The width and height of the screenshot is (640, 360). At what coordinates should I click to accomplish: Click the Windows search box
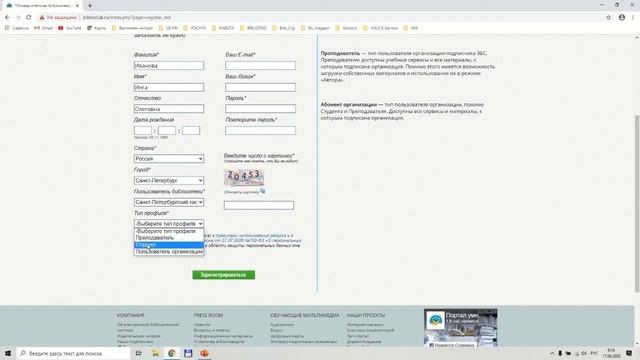pos(73,353)
